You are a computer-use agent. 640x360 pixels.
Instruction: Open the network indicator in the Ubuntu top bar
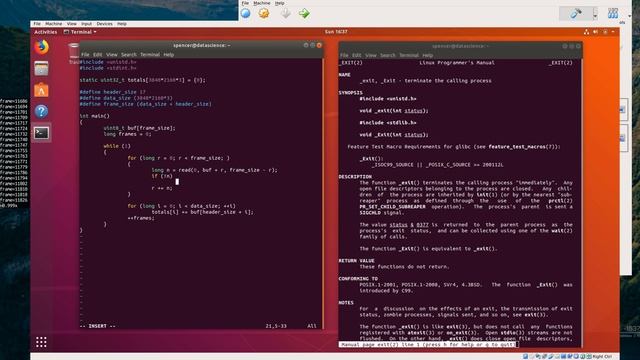tap(586, 32)
